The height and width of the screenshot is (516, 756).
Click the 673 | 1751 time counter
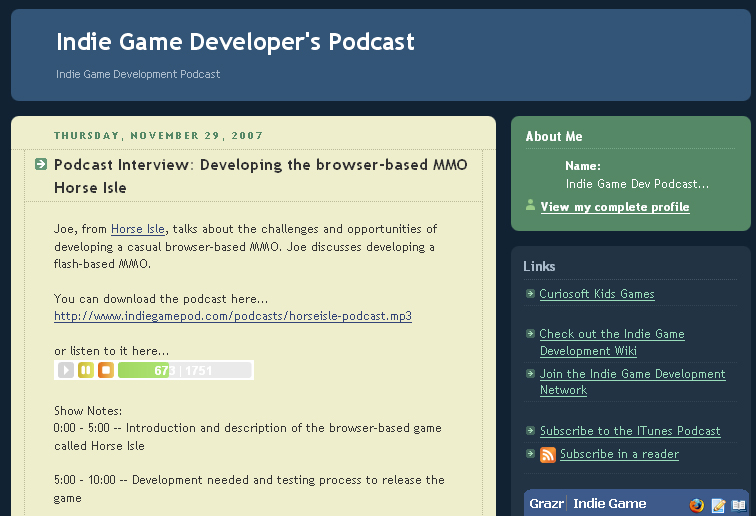[x=183, y=370]
